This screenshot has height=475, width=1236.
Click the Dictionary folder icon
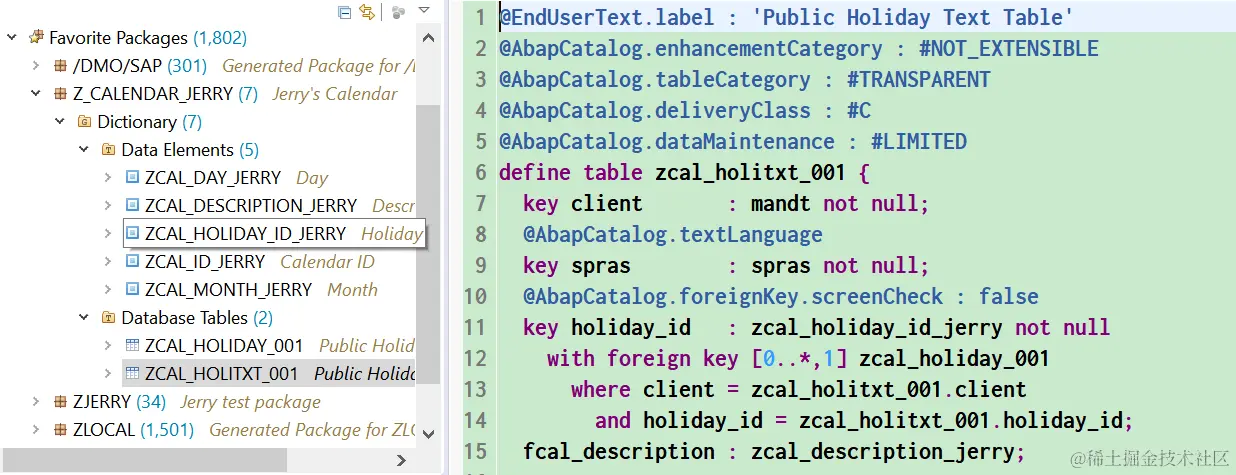tap(85, 122)
